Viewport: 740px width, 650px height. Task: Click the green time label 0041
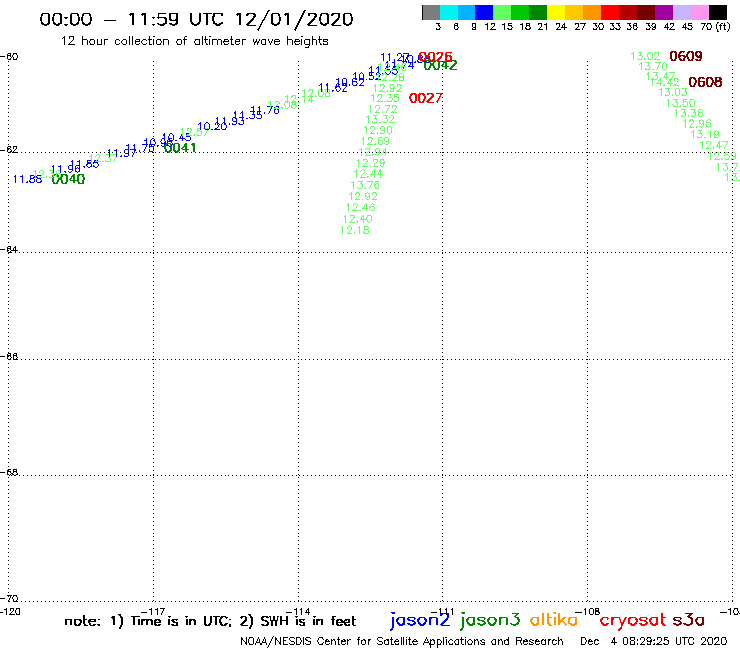[180, 148]
